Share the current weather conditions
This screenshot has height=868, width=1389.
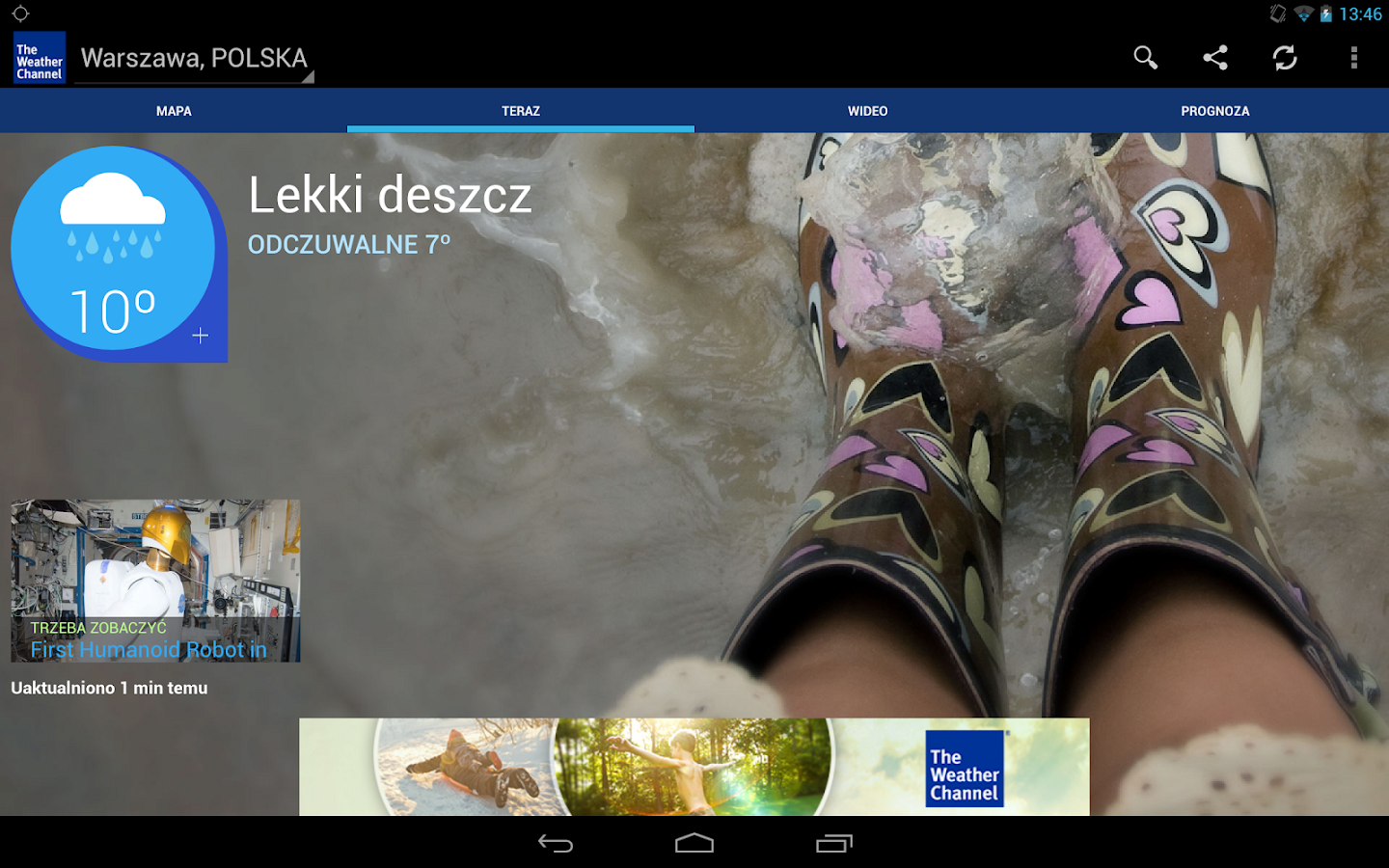point(1214,58)
